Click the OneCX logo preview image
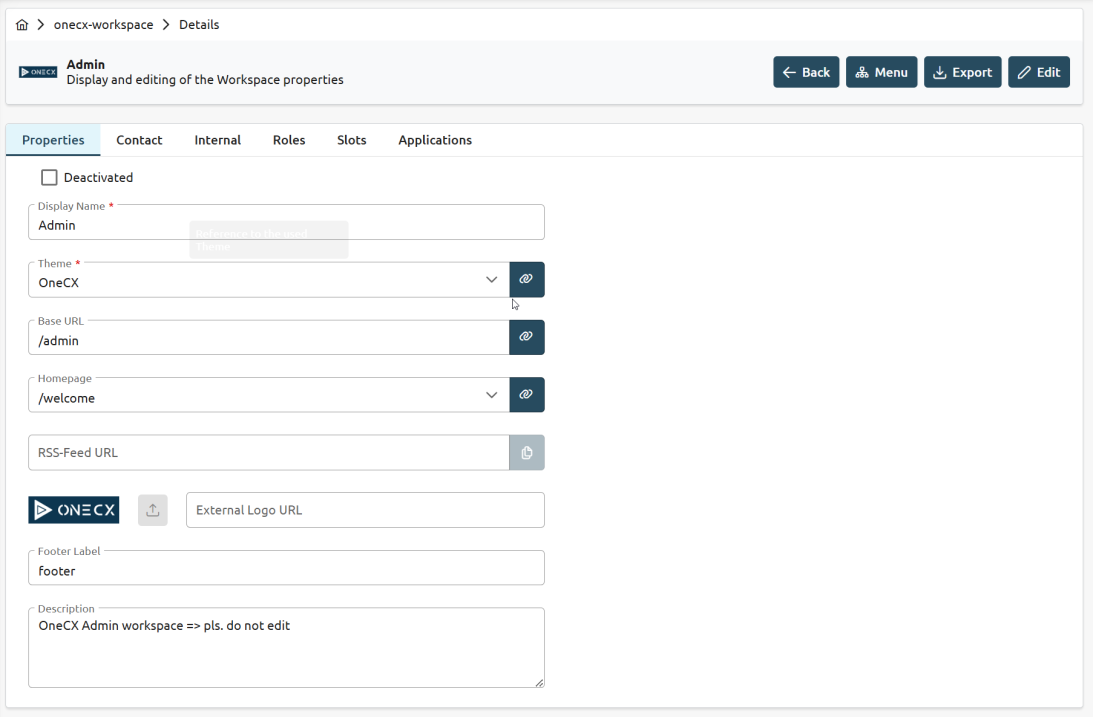This screenshot has width=1093, height=717. (x=73, y=510)
